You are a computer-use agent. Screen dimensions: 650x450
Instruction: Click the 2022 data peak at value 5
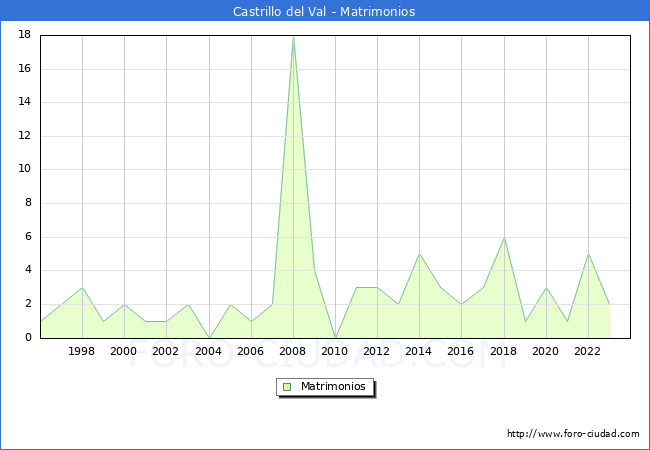[x=588, y=254]
